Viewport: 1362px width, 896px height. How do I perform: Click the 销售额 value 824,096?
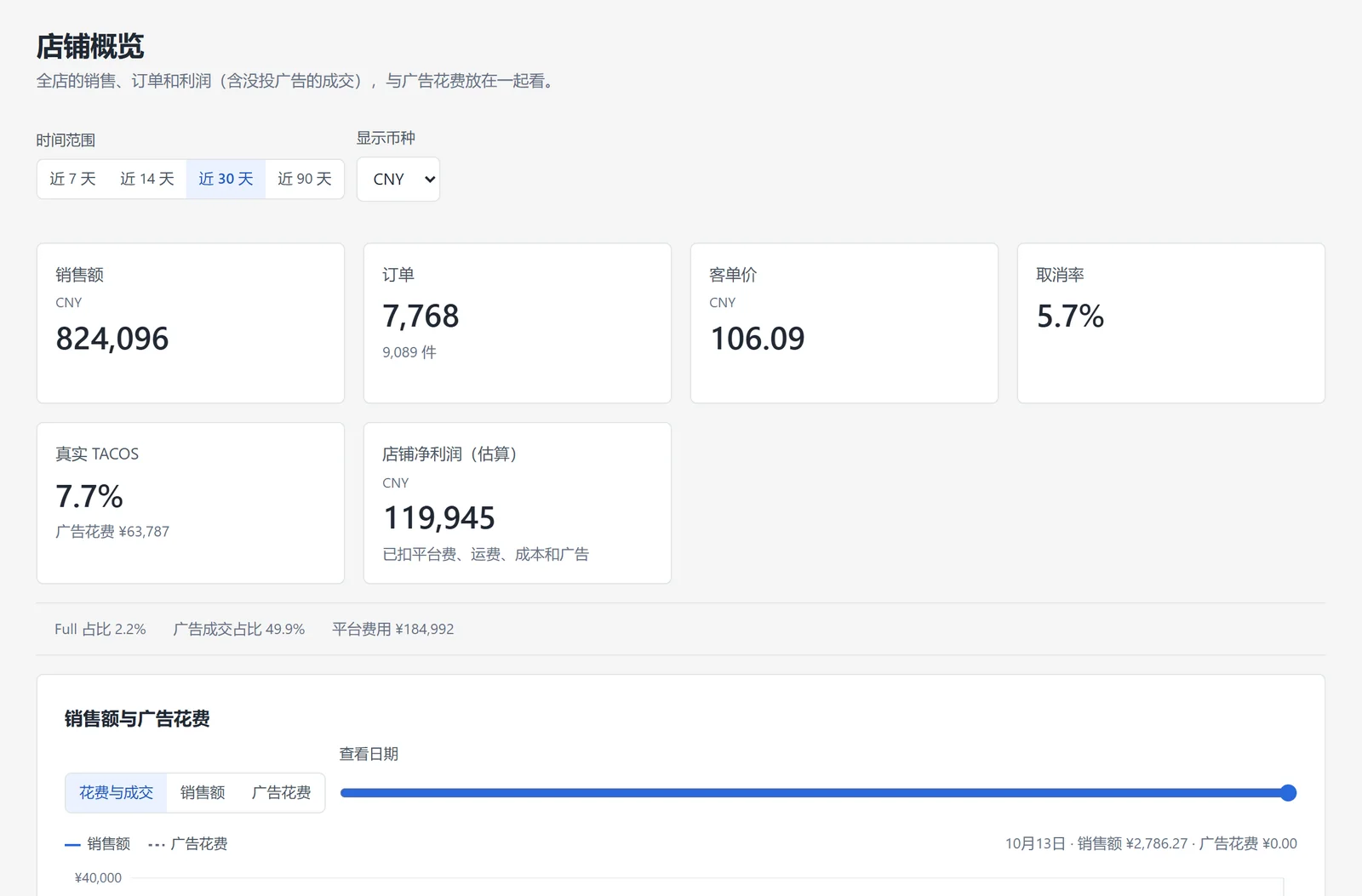click(112, 339)
